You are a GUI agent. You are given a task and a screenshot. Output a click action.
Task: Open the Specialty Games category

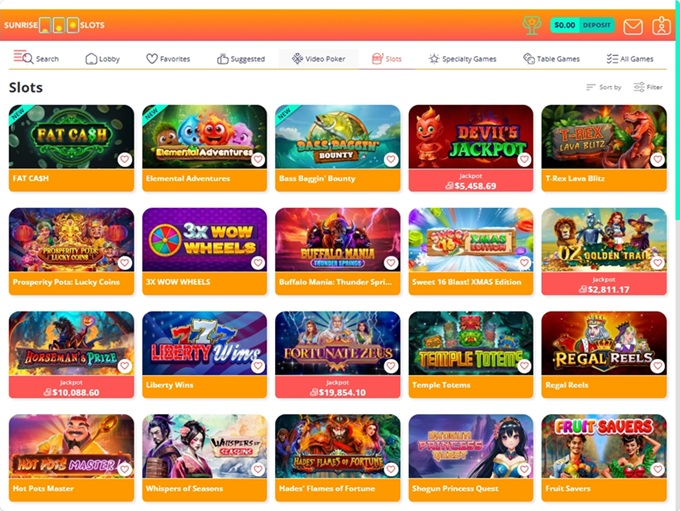click(x=462, y=59)
